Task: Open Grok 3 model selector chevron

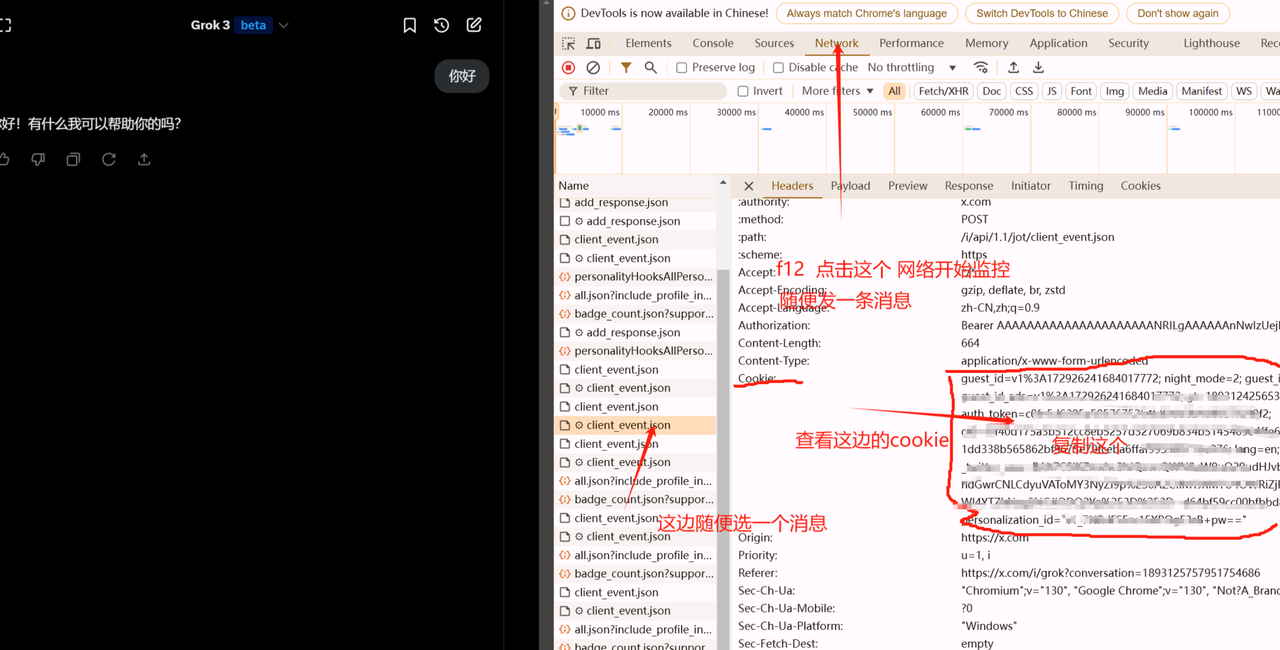Action: click(283, 26)
